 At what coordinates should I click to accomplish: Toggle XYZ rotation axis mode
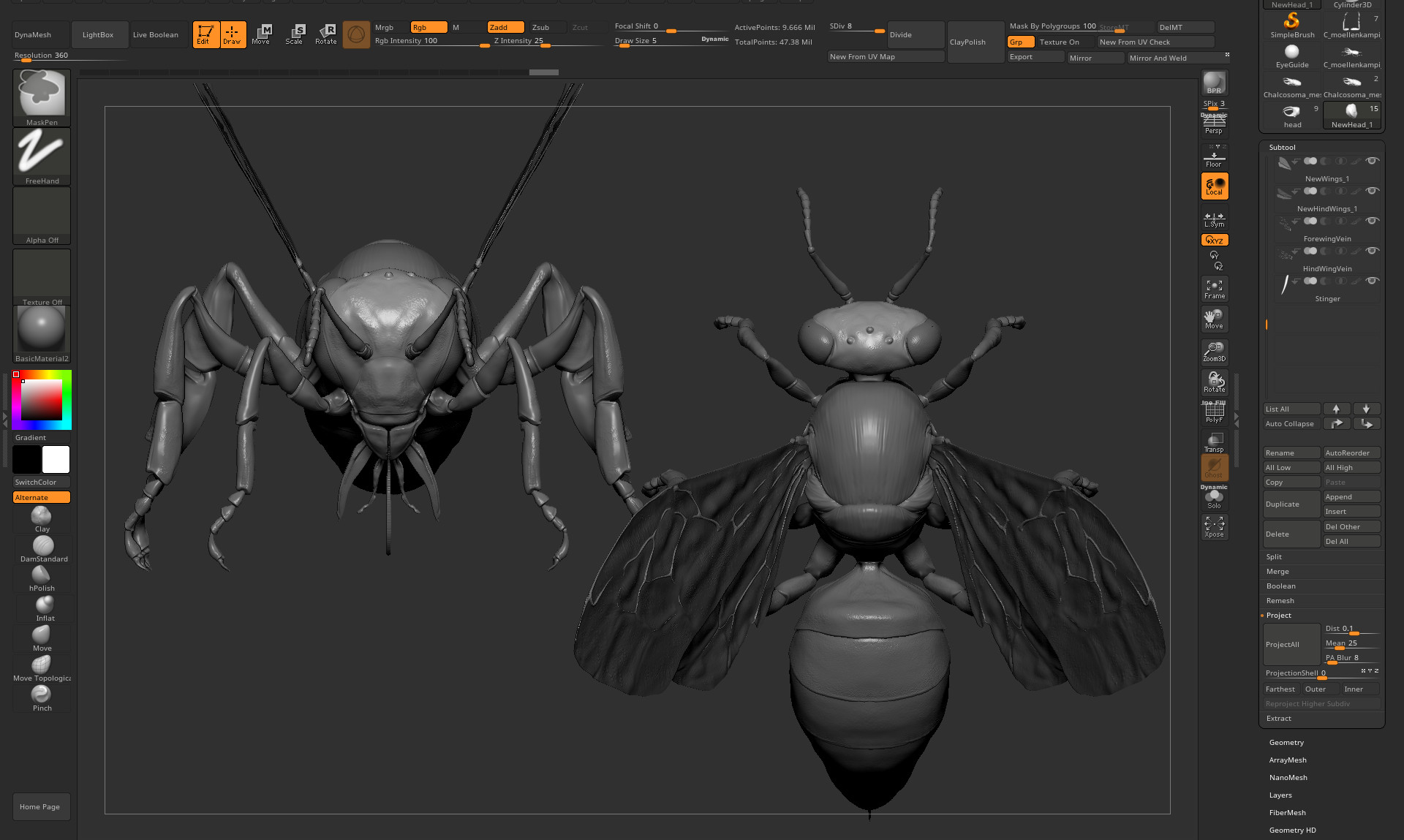click(1214, 240)
